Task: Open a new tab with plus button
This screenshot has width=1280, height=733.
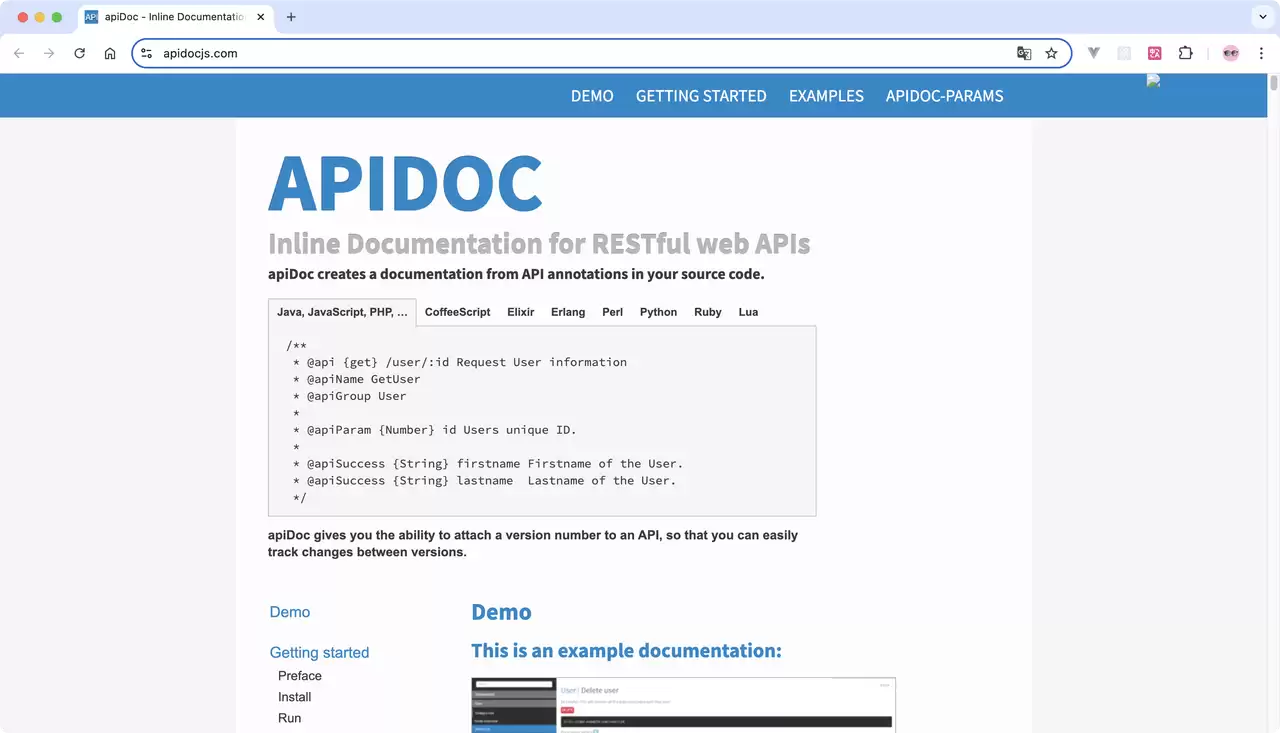Action: (291, 17)
